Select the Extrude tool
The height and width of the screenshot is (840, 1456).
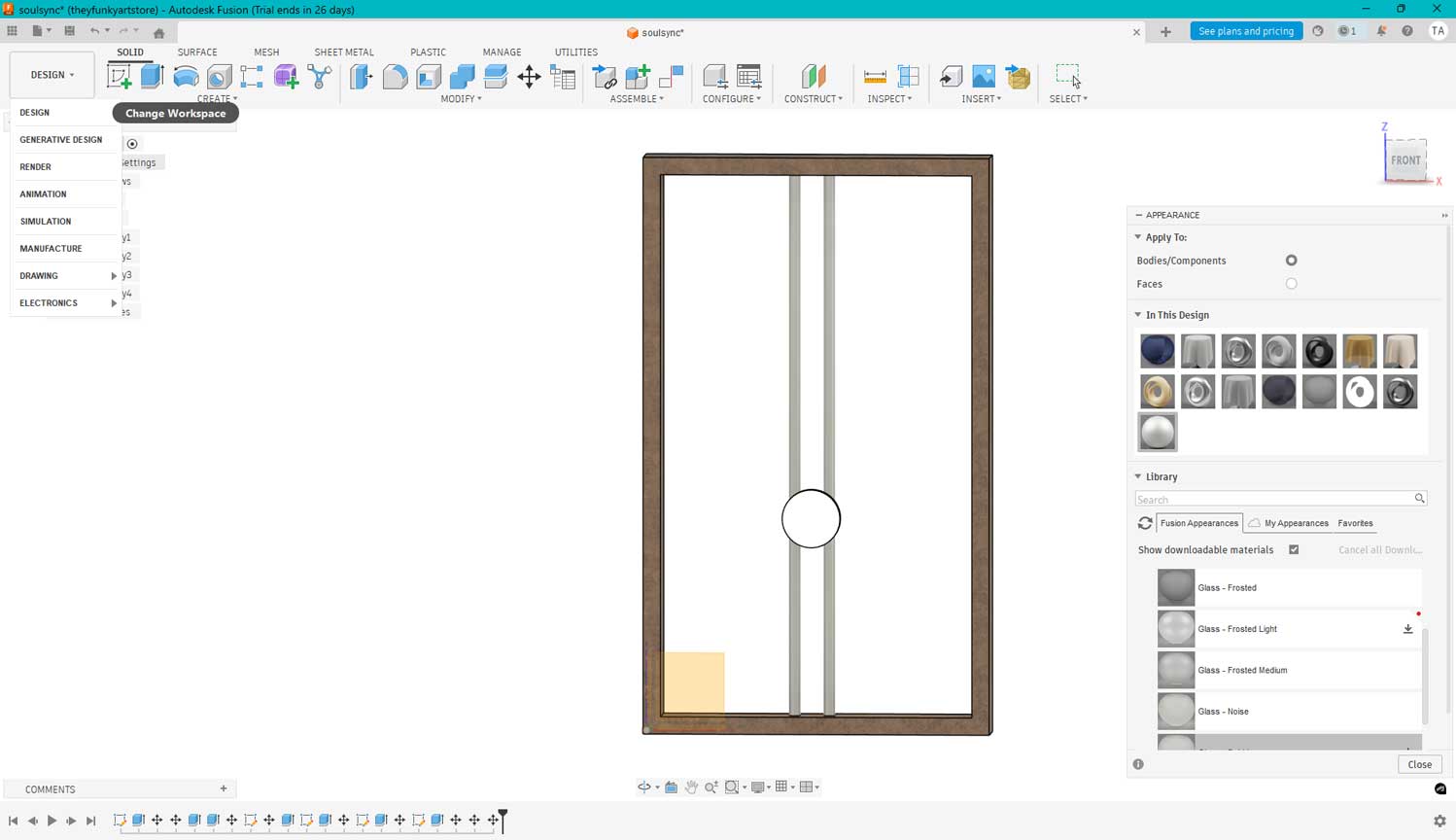152,77
